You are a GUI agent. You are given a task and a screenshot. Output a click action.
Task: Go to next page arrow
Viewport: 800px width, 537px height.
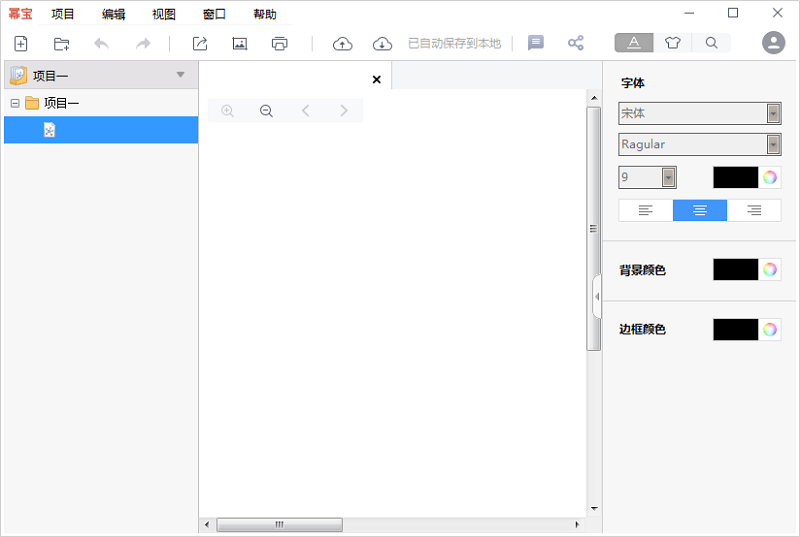point(344,111)
